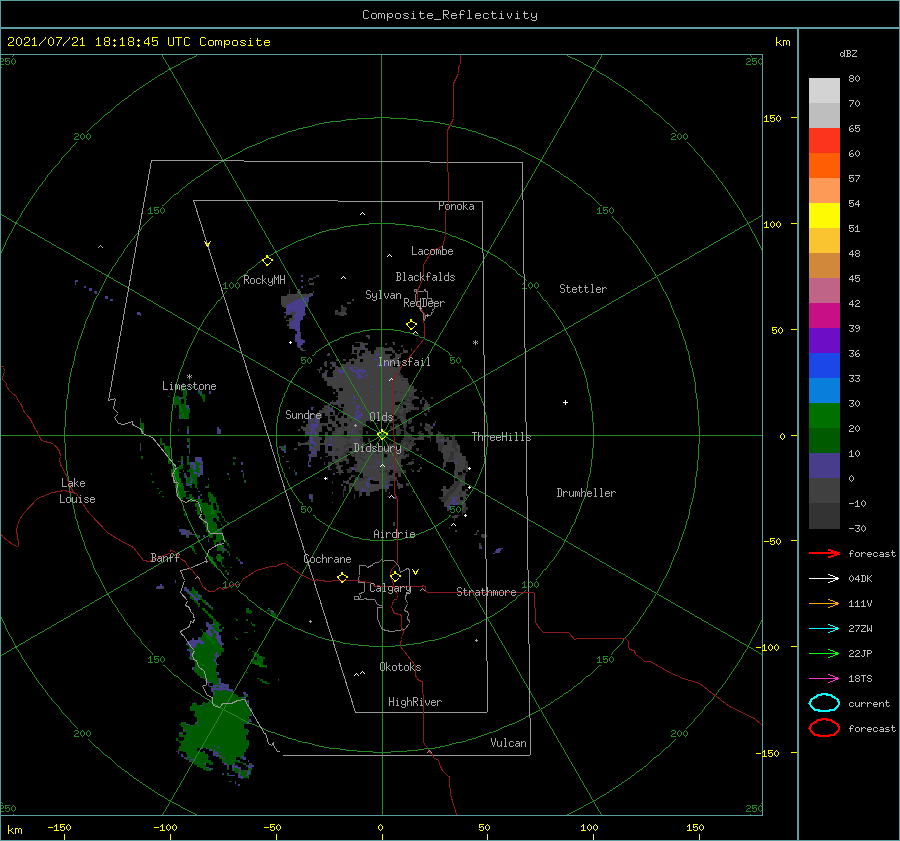The width and height of the screenshot is (900, 841).
Task: Click white asterisk southeast of RedDeer
Action: (x=475, y=343)
